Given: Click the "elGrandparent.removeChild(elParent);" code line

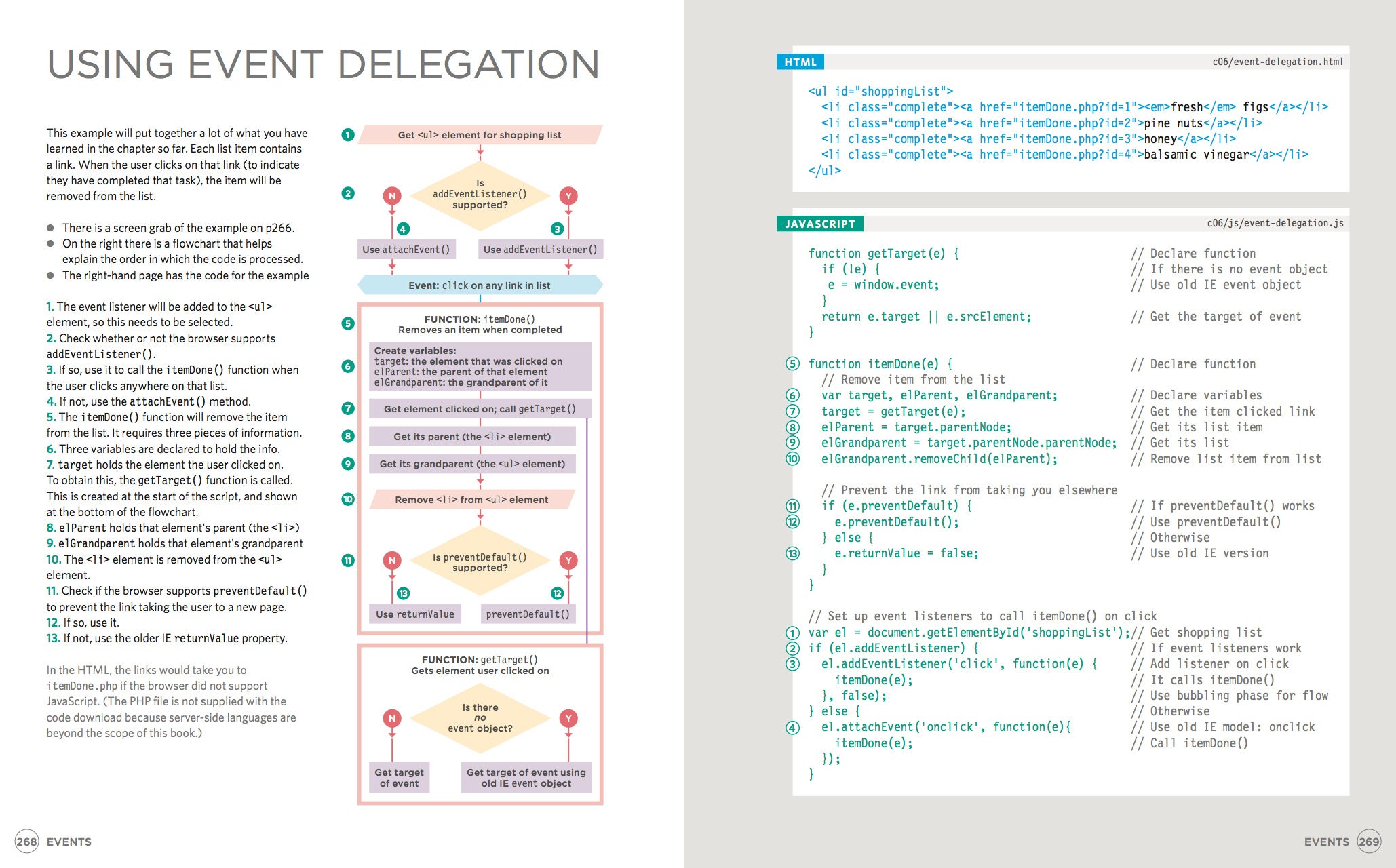Looking at the screenshot, I should pyautogui.click(x=939, y=459).
